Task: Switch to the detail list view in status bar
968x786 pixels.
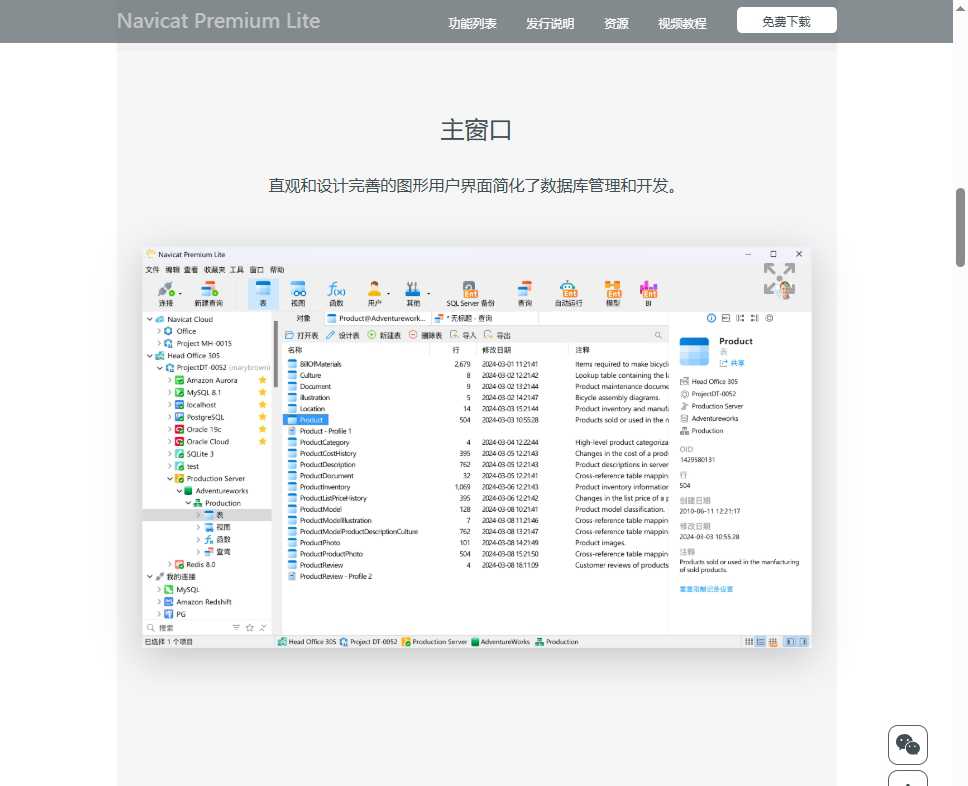Action: point(761,642)
